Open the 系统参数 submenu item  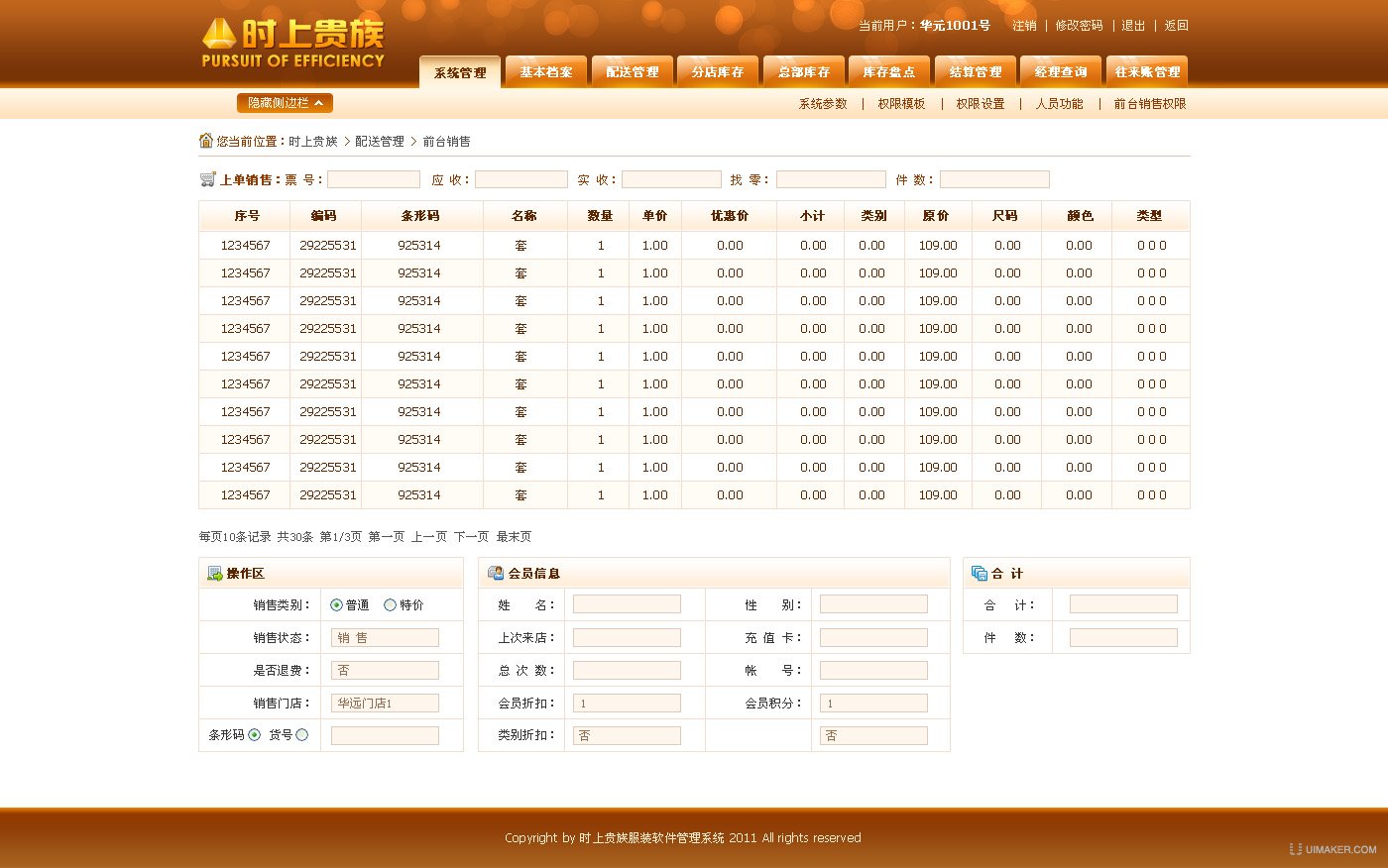[823, 104]
